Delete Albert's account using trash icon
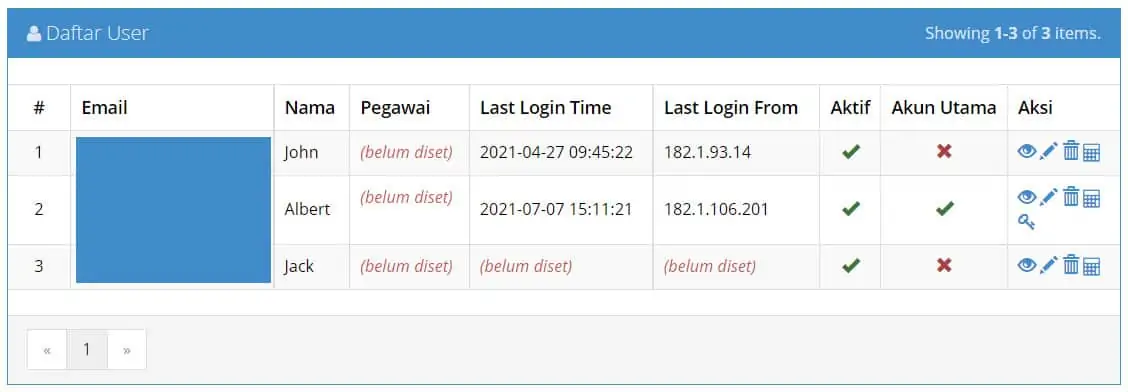1128x392 pixels. 1071,196
